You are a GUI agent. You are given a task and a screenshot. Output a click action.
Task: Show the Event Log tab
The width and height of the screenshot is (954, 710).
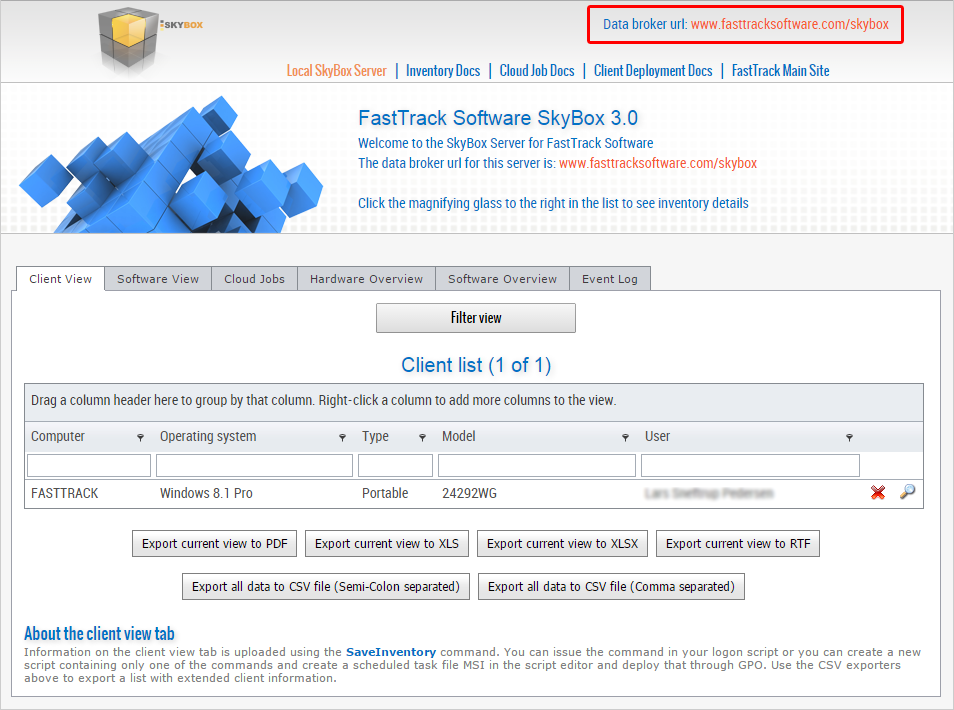click(610, 279)
